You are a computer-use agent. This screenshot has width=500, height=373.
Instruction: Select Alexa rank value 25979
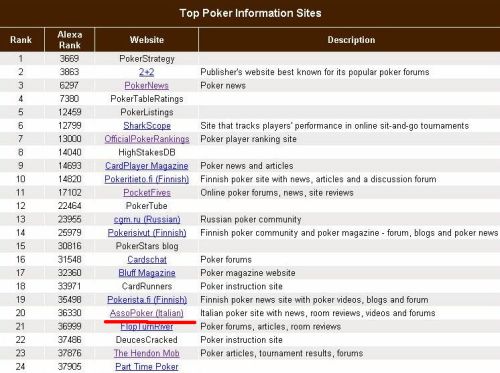point(70,233)
